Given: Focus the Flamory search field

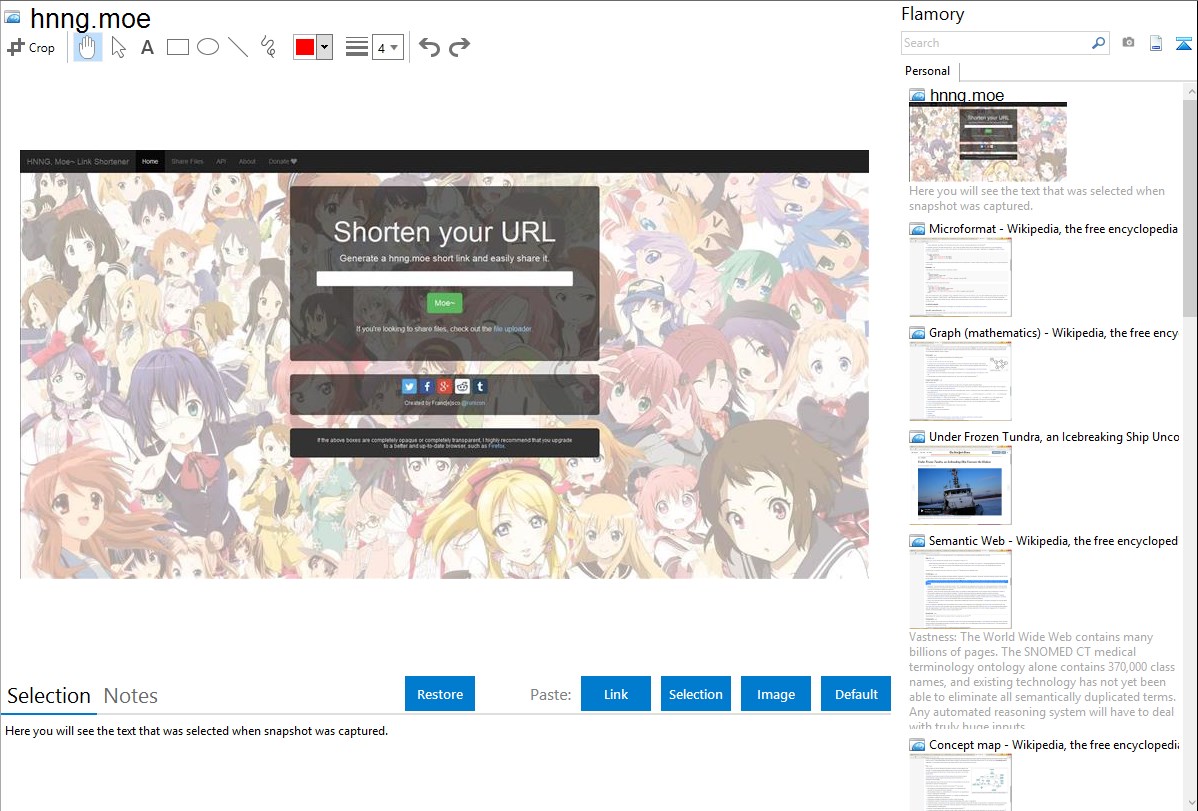Looking at the screenshot, I should click(x=996, y=43).
